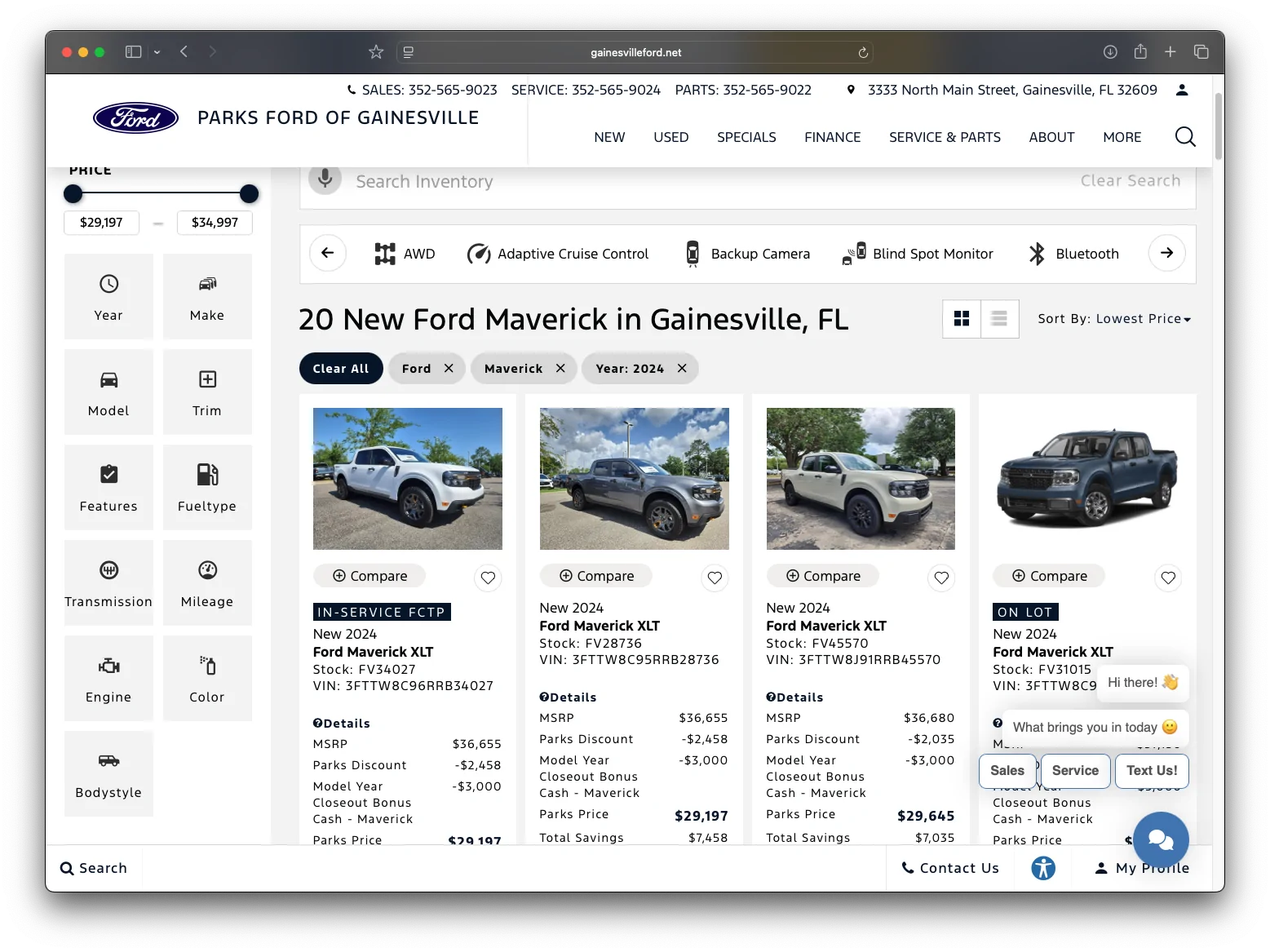Show next features with right arrow
Image resolution: width=1270 pixels, height=952 pixels.
[x=1166, y=253]
